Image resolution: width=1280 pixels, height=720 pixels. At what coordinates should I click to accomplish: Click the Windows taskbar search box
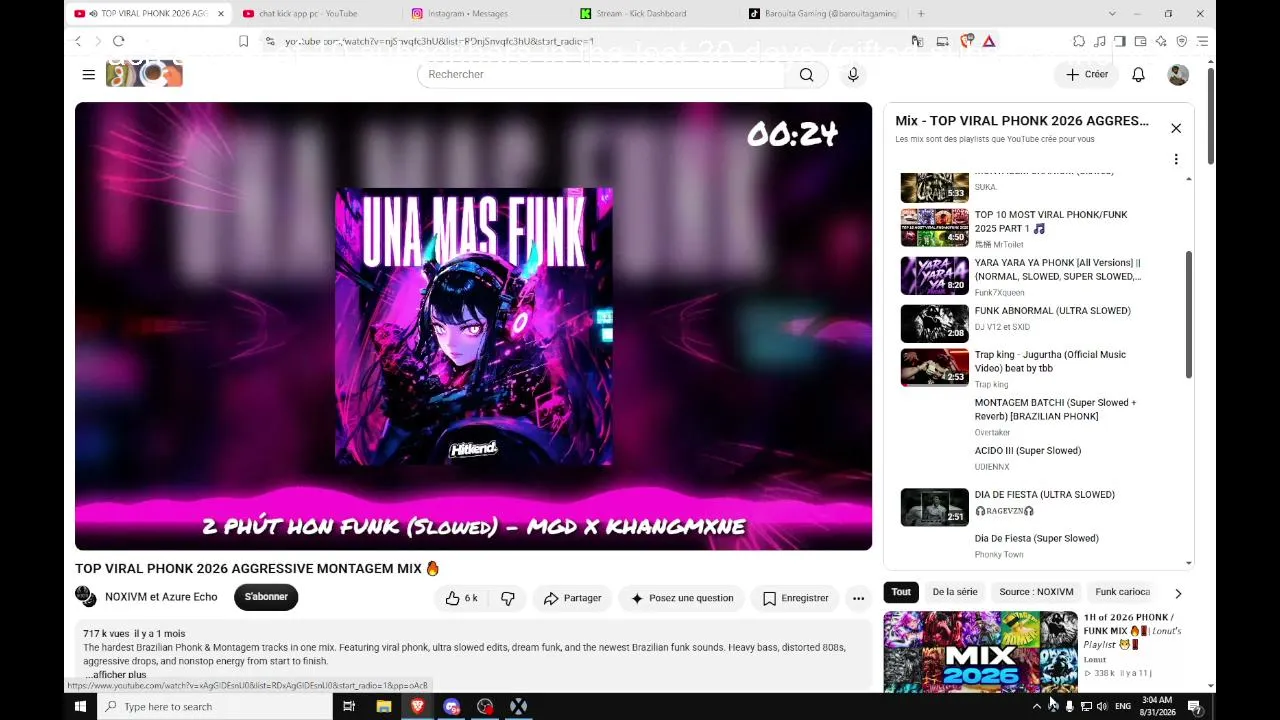click(x=215, y=706)
